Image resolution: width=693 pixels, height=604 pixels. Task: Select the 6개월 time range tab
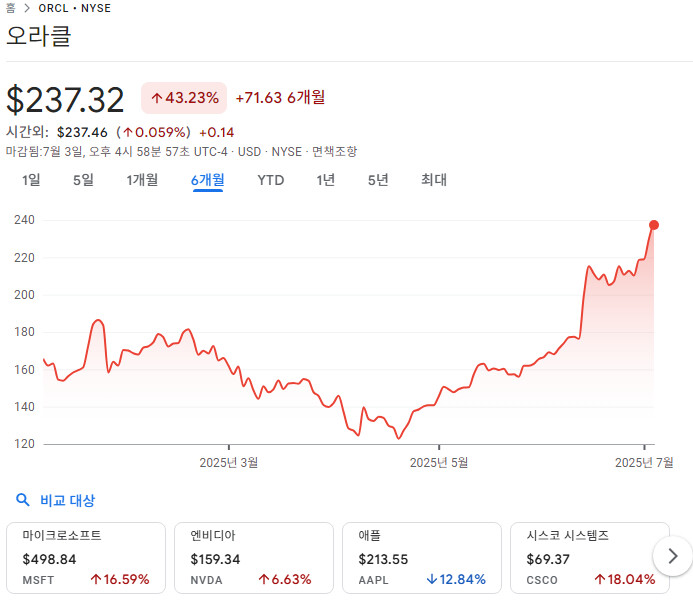click(208, 180)
